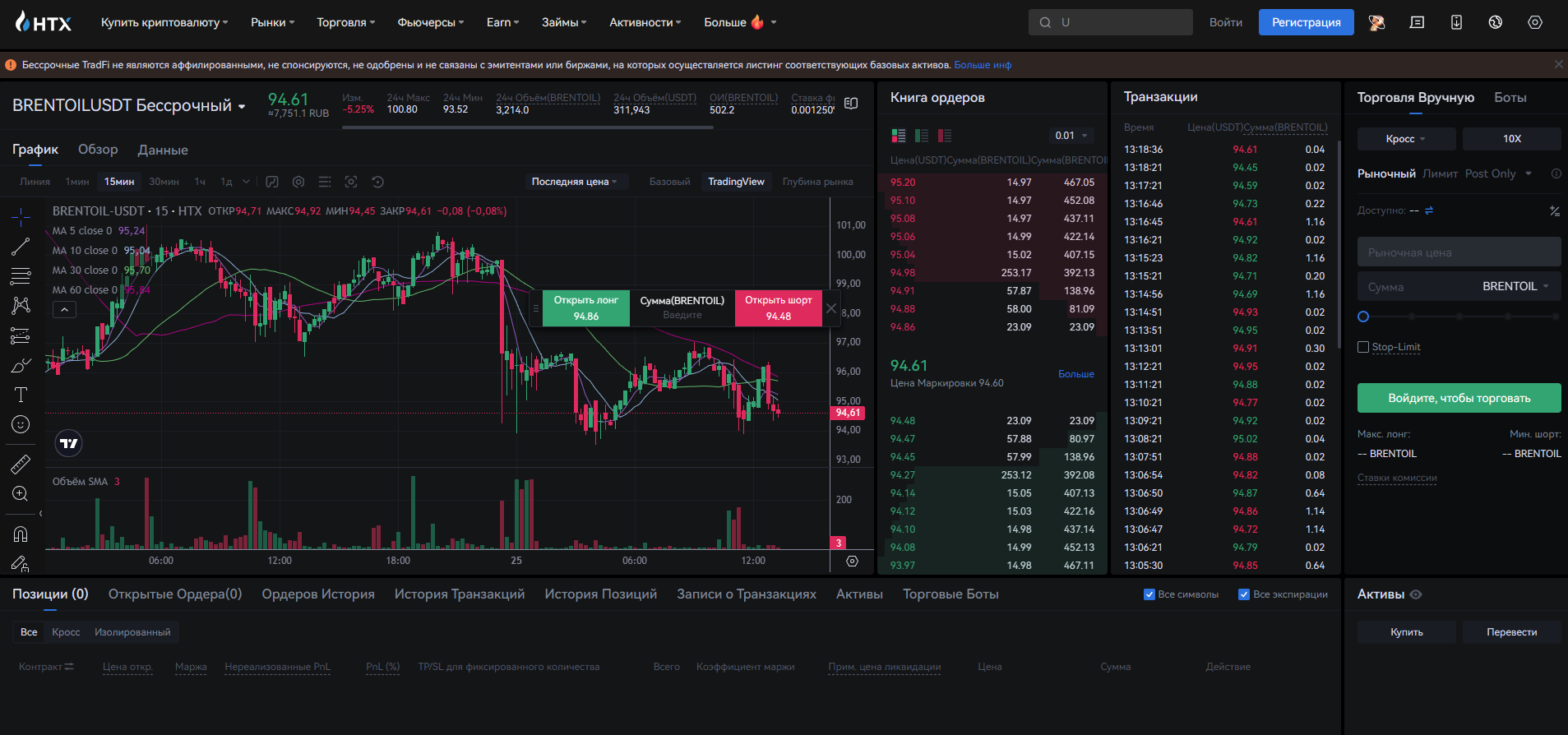Click the chart settings hexagon icon

tap(298, 182)
